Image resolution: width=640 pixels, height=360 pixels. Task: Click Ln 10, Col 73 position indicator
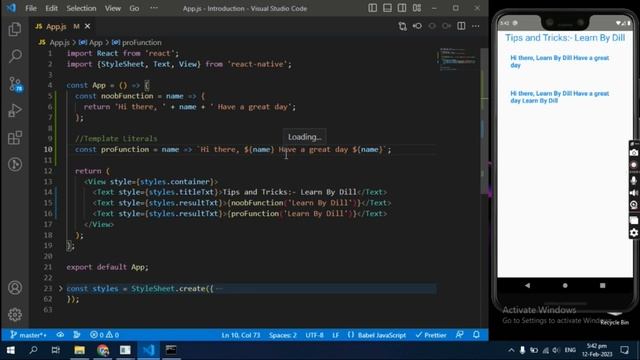240,335
